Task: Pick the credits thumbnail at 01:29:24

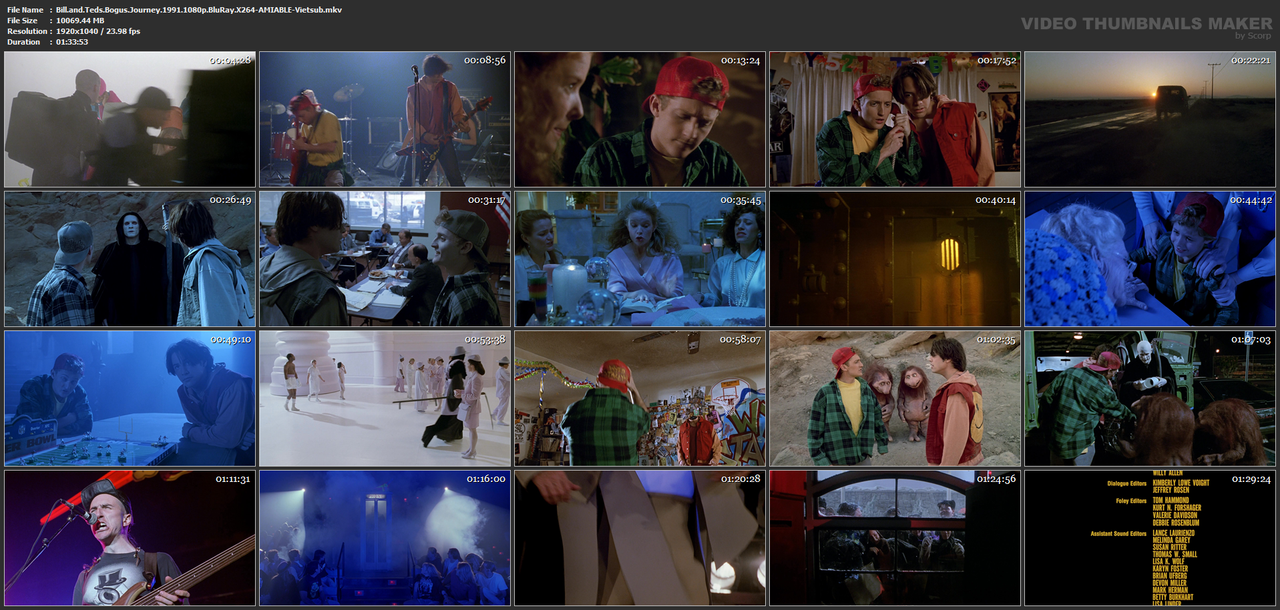Action: (x=1149, y=538)
